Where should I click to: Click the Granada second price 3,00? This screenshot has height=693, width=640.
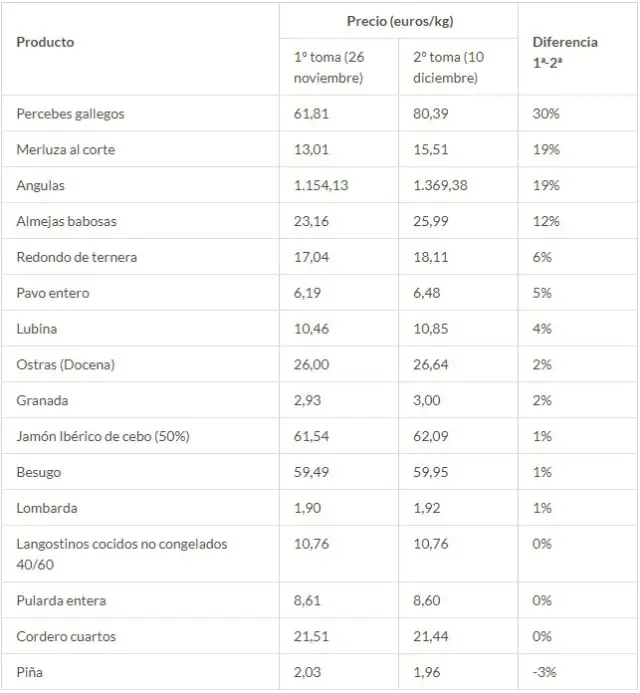point(426,400)
